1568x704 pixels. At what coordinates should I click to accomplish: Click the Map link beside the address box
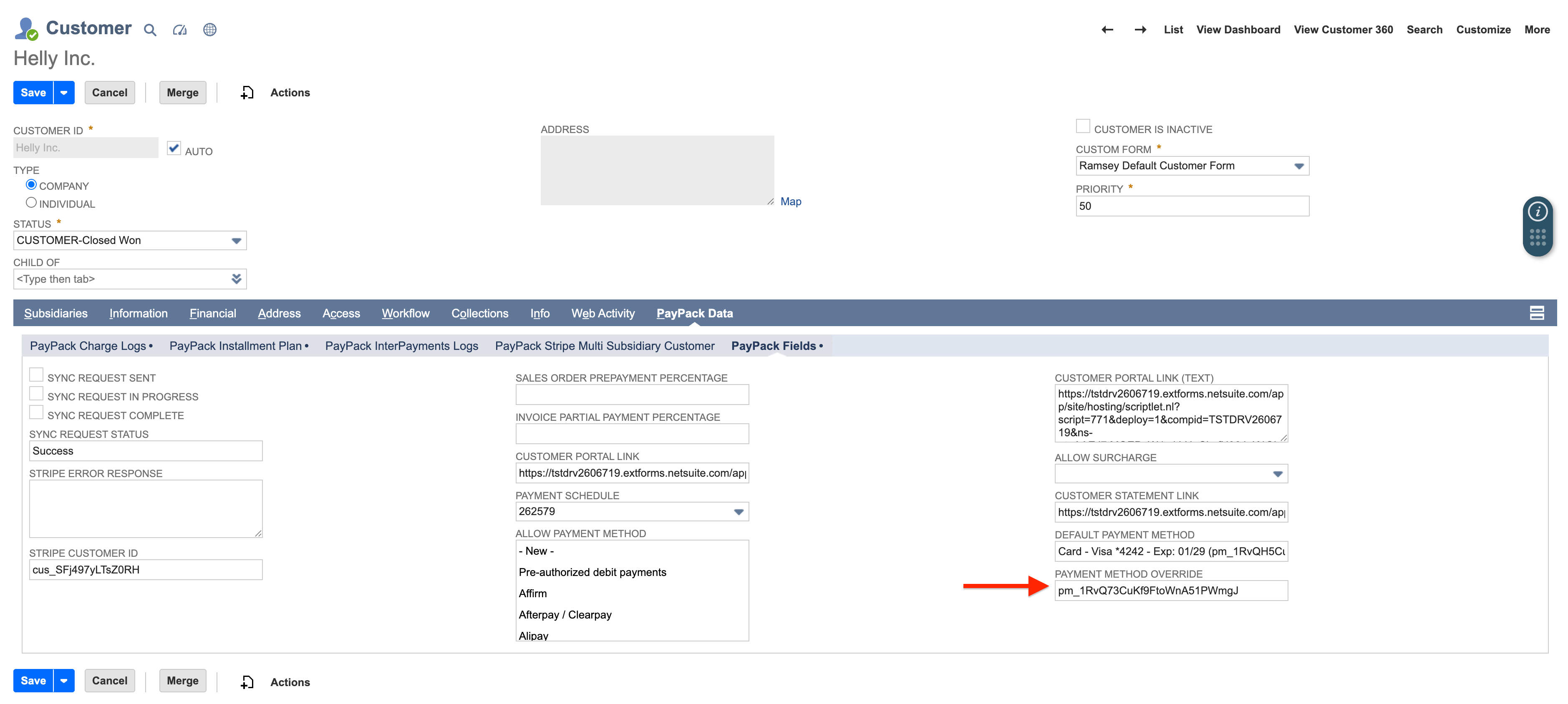tap(791, 201)
